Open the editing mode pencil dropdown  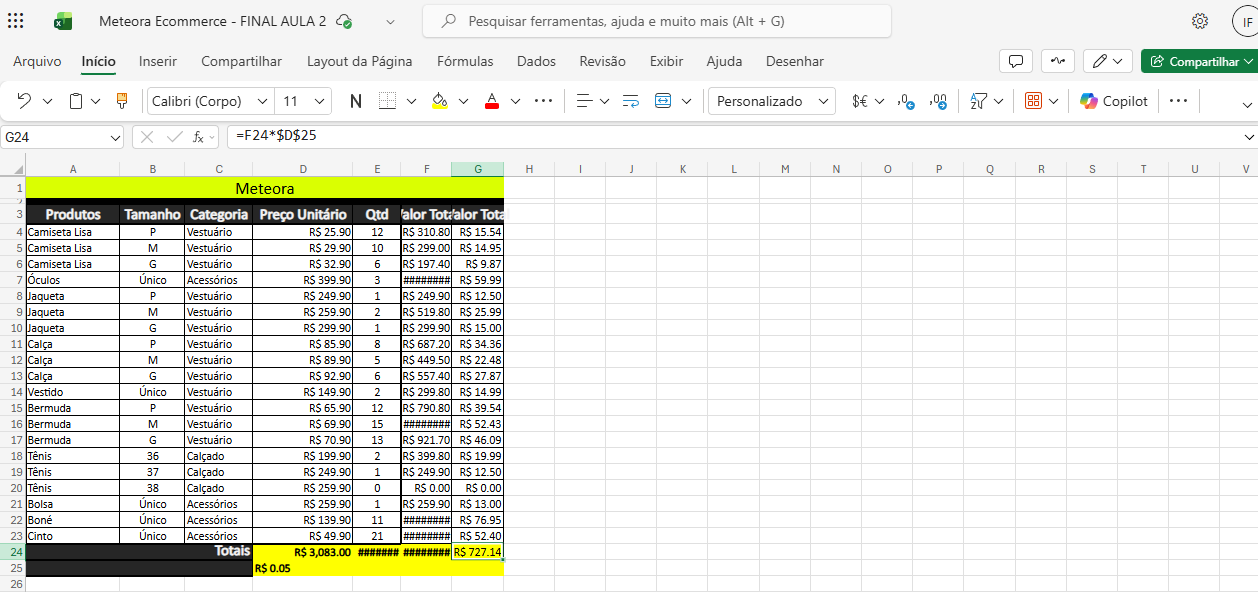pos(1109,61)
